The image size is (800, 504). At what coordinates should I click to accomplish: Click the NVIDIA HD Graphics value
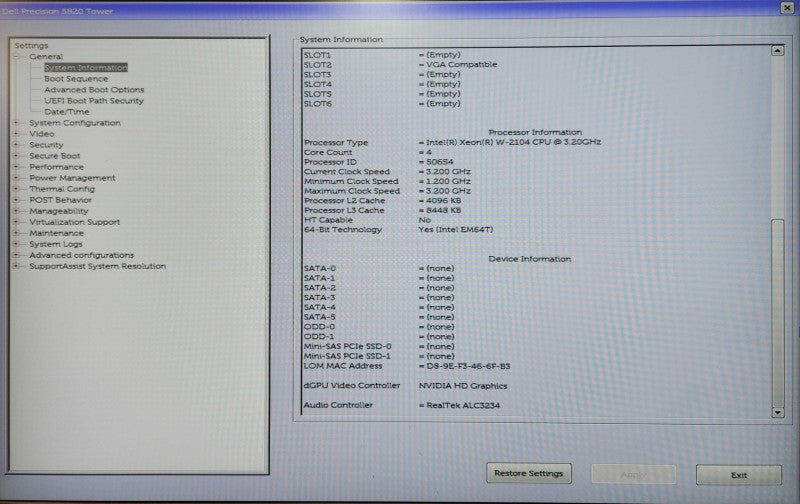coord(463,386)
